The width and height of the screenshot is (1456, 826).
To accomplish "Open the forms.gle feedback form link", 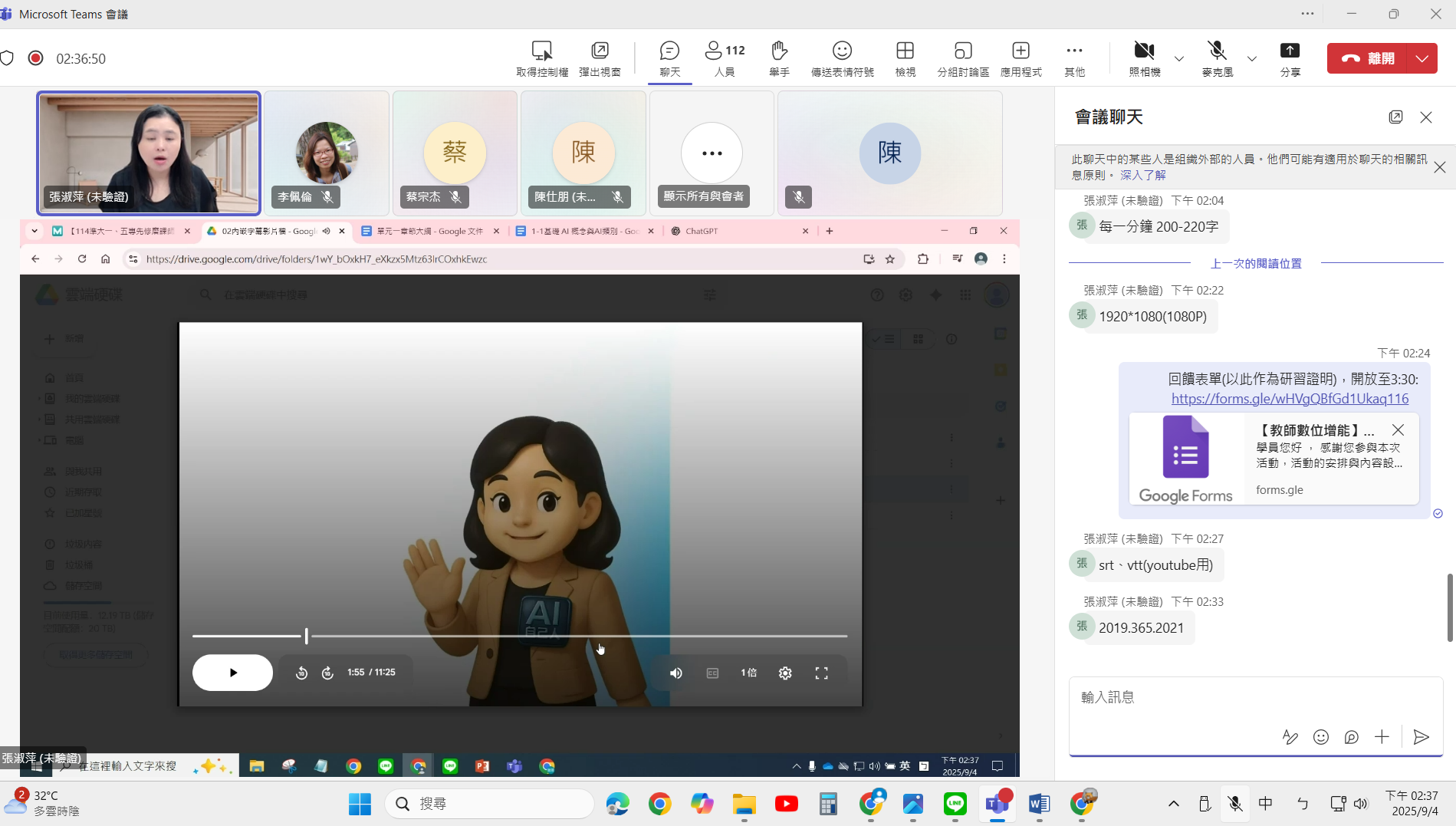I will click(x=1290, y=399).
